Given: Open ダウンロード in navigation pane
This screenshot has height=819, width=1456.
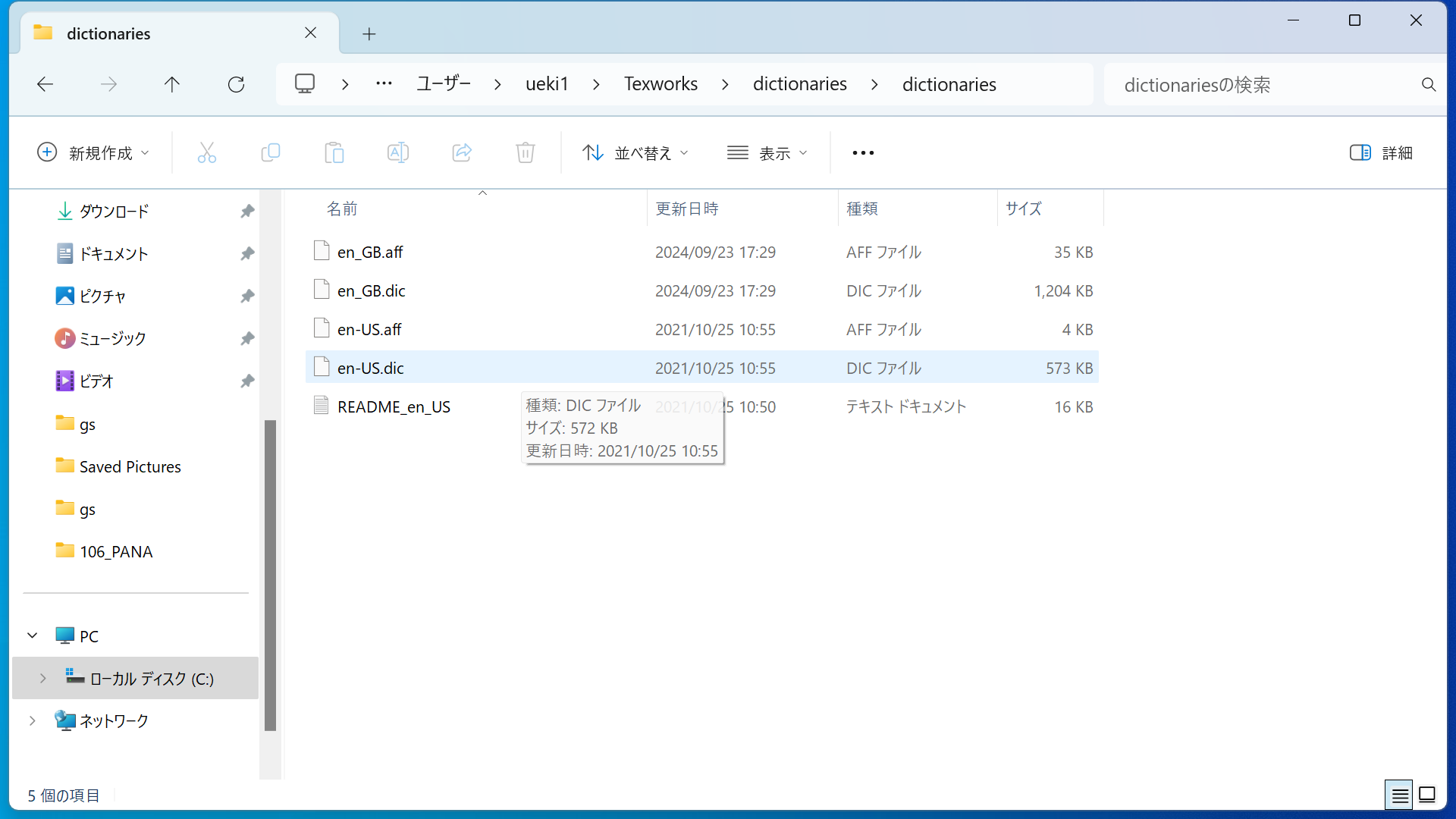Looking at the screenshot, I should pos(114,211).
